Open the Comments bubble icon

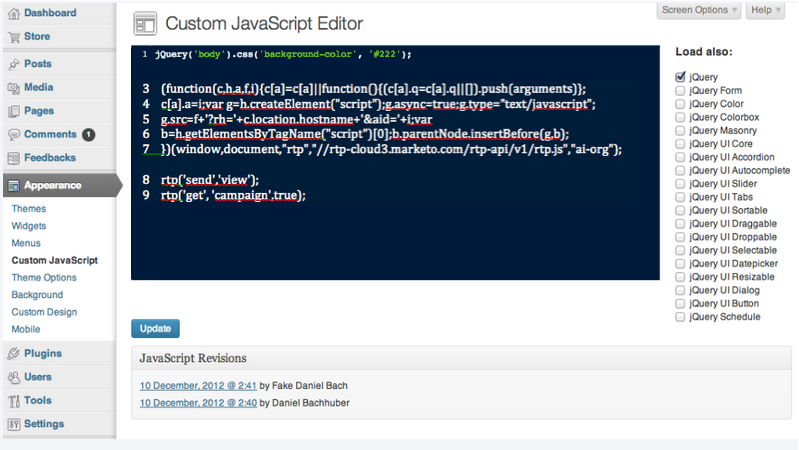coord(14,135)
